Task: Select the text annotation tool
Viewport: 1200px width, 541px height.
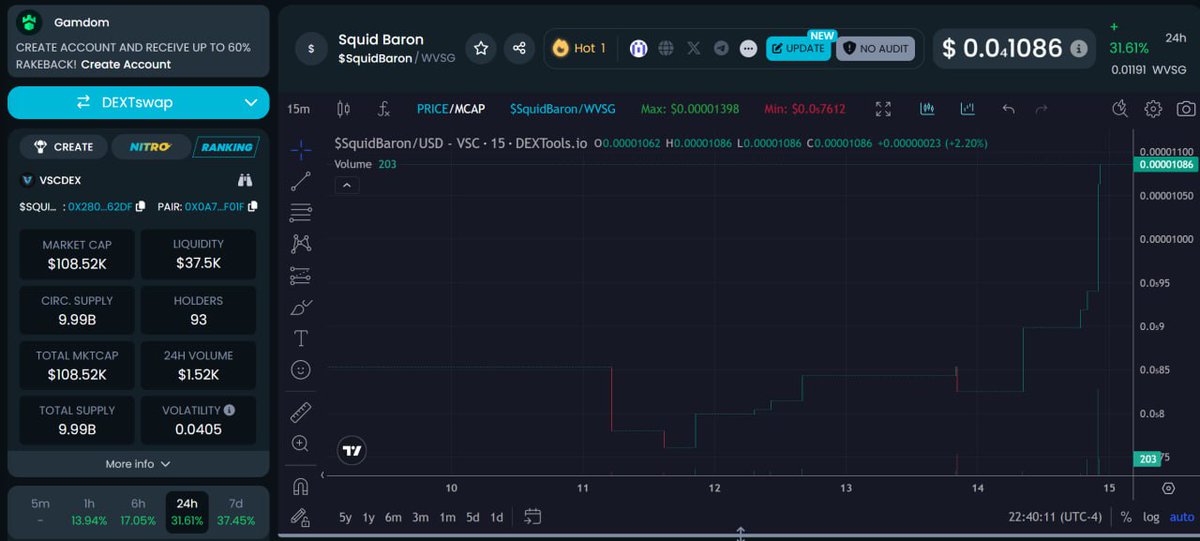Action: coord(300,338)
